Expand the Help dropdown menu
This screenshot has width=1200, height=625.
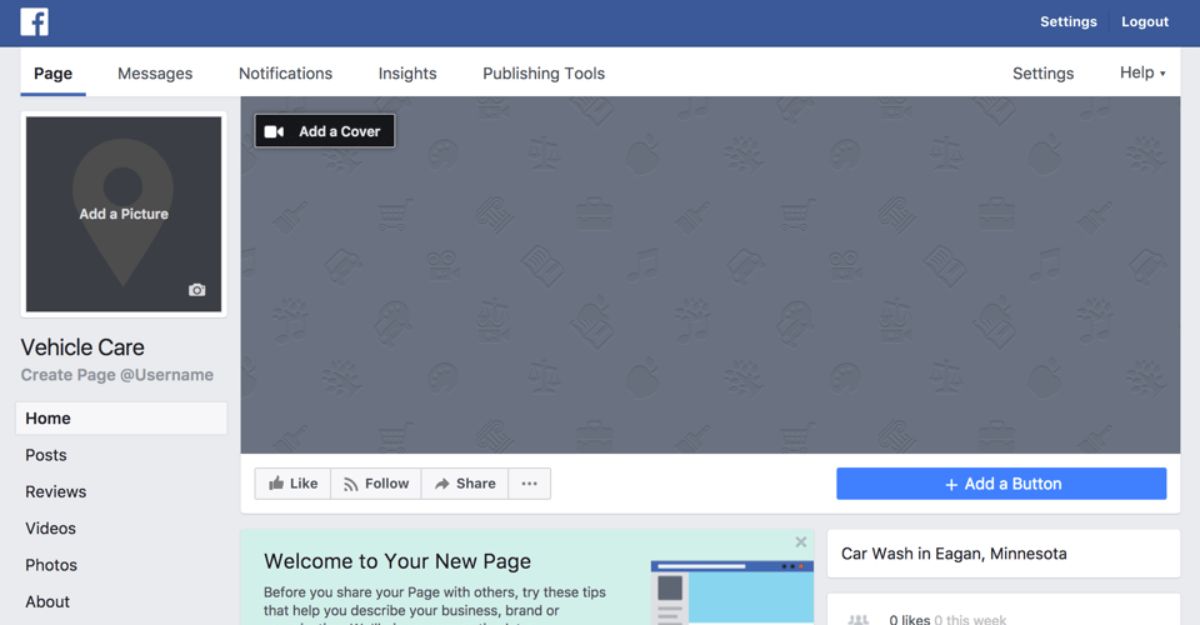(x=1142, y=73)
